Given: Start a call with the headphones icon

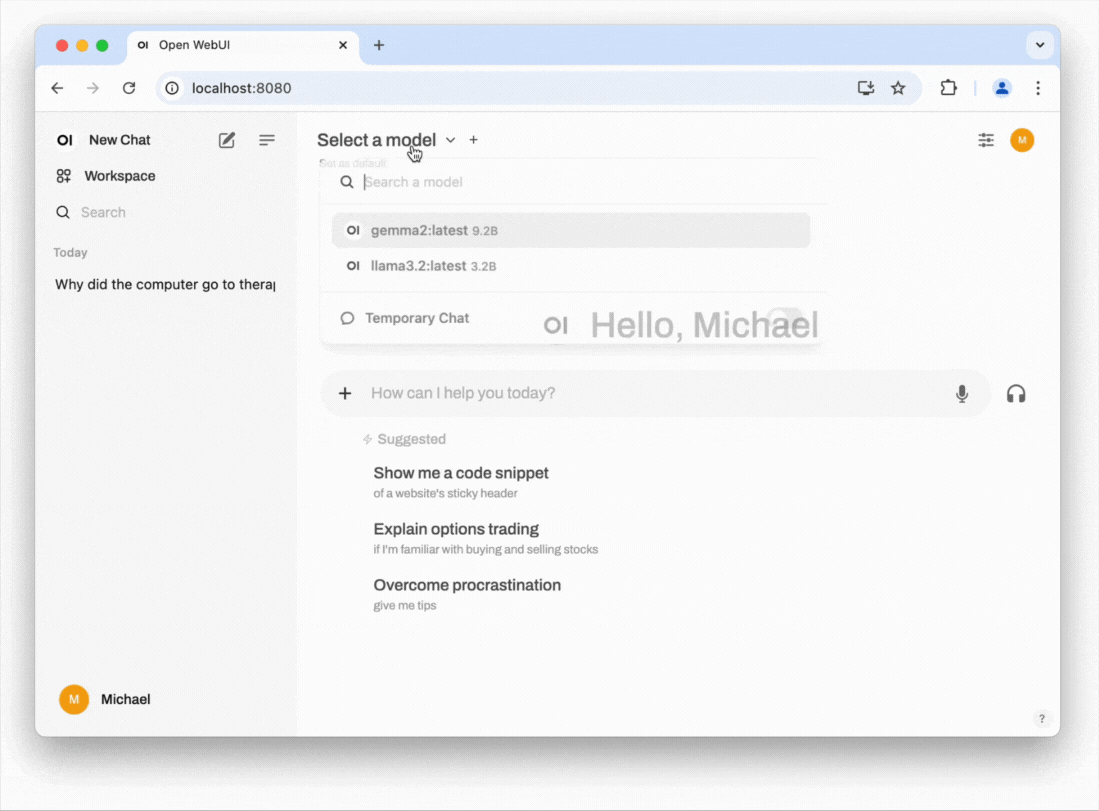Looking at the screenshot, I should pyautogui.click(x=1016, y=394).
